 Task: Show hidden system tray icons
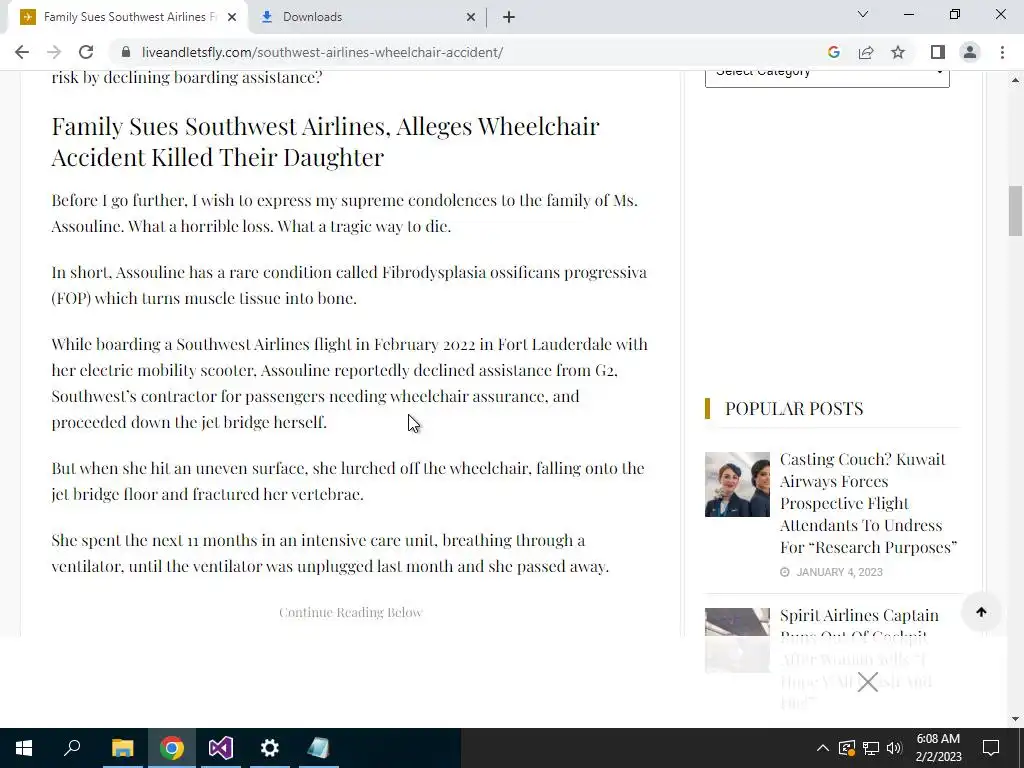pos(823,748)
